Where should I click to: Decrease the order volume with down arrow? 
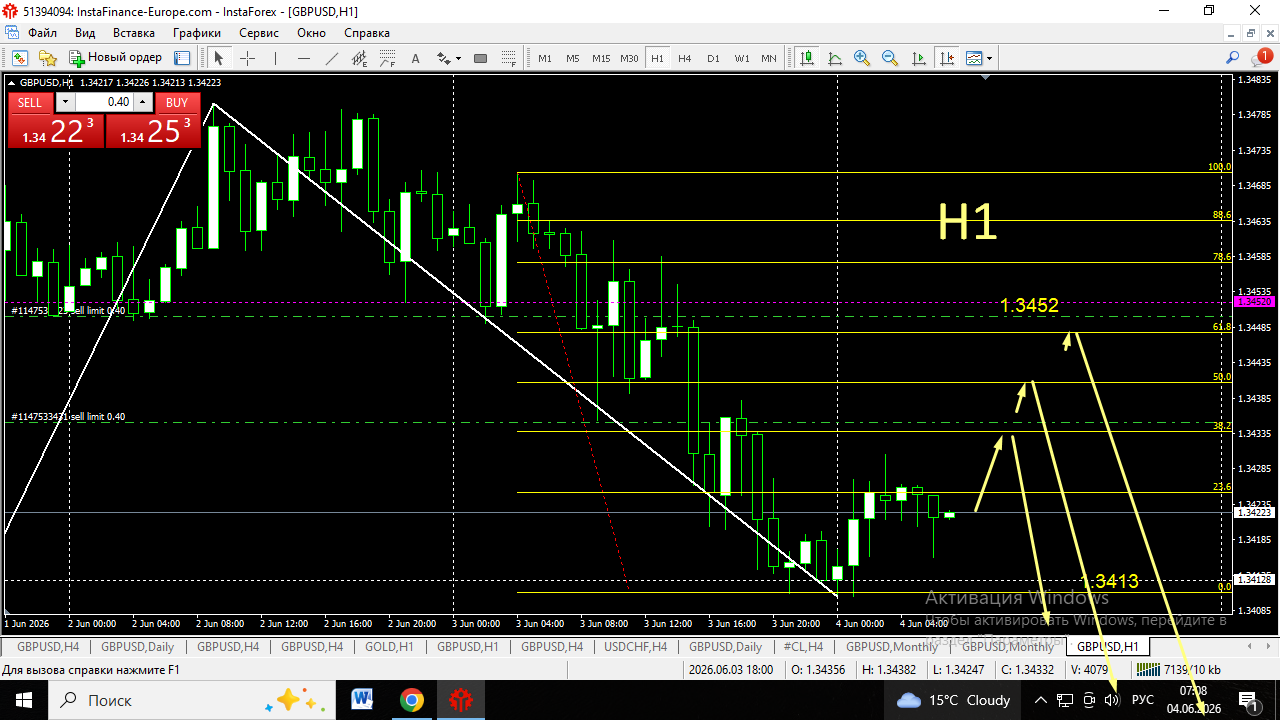click(x=65, y=102)
